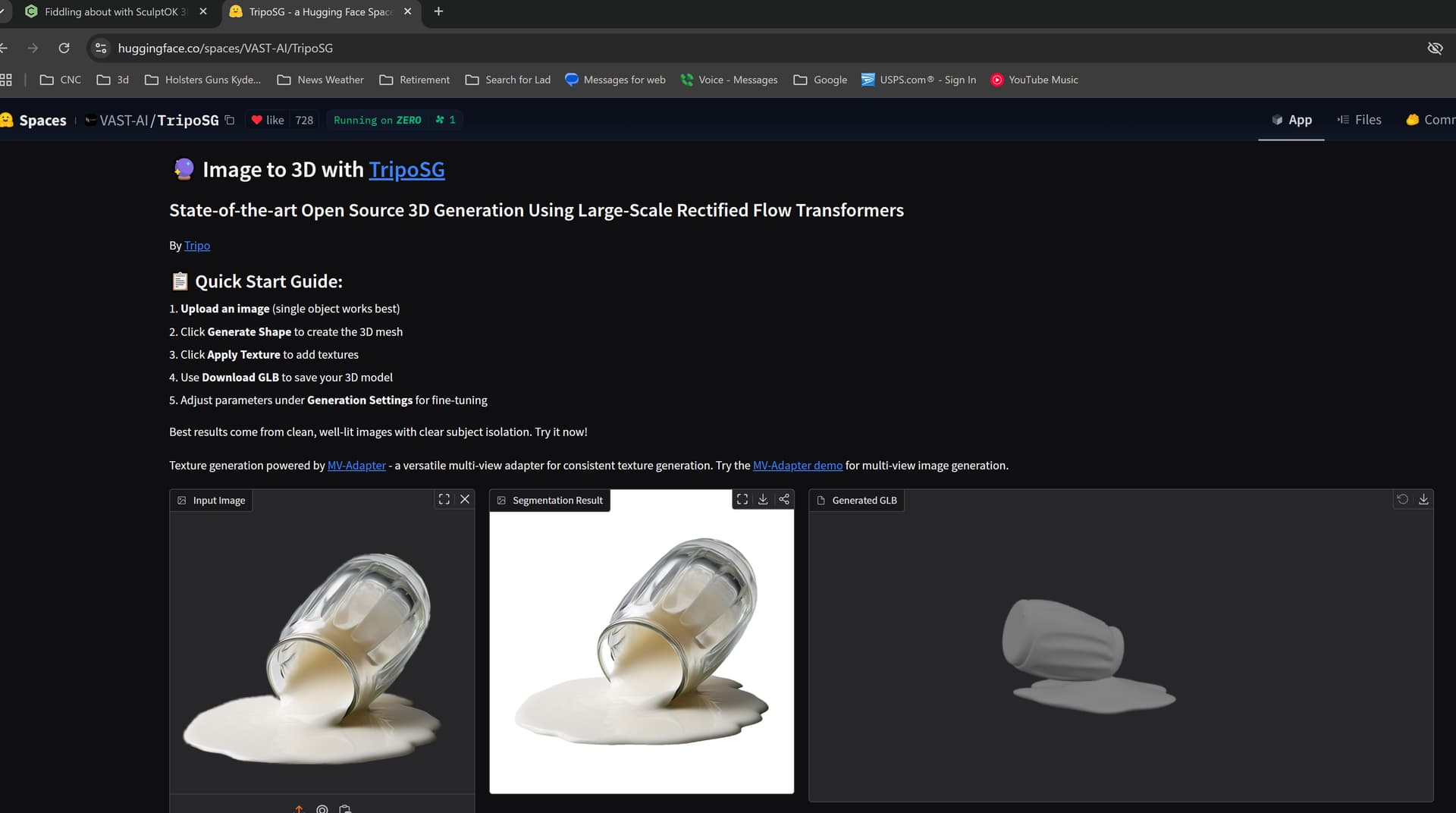Open the TripoSG heading link
This screenshot has width=1456, height=813.
click(406, 169)
